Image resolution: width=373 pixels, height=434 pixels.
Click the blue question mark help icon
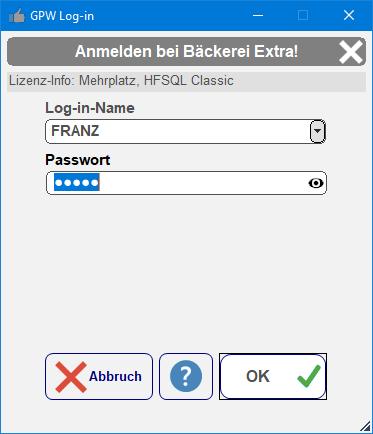coord(186,376)
